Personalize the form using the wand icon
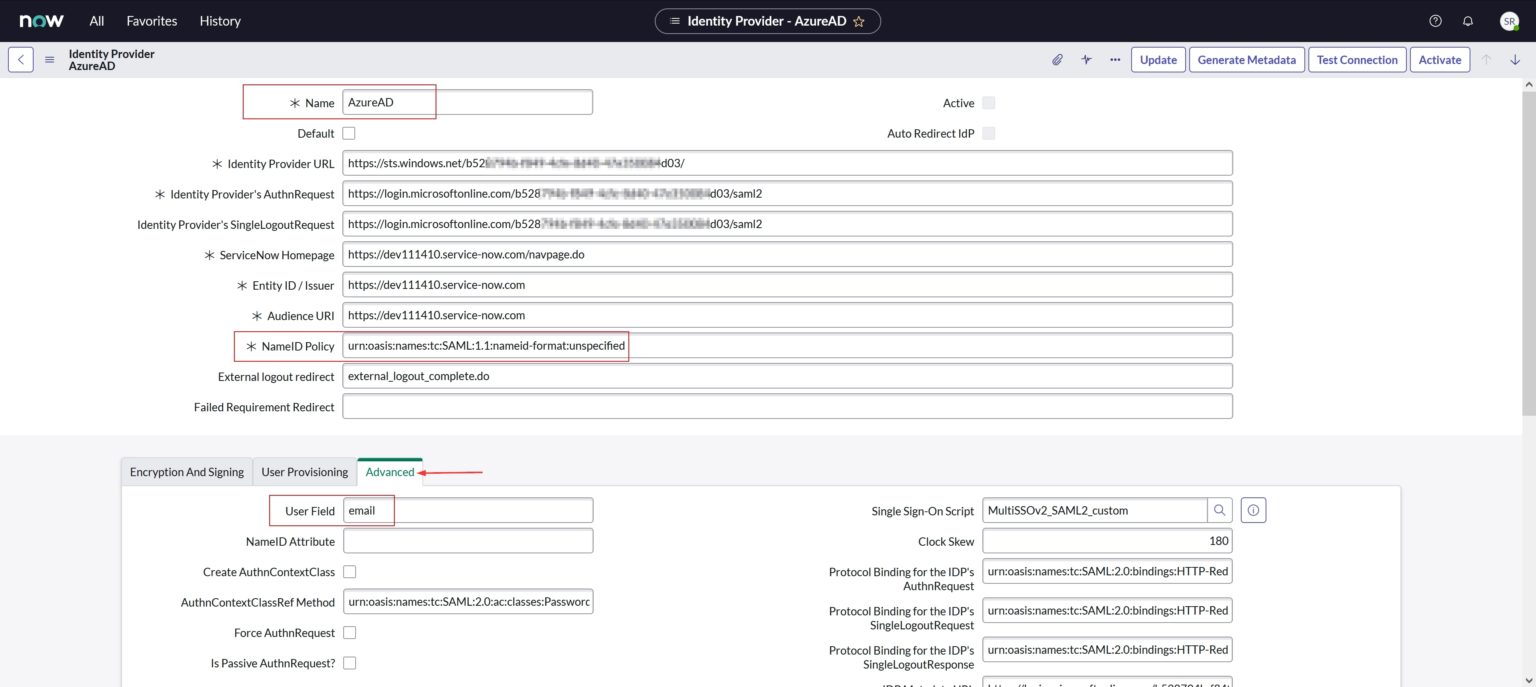The height and width of the screenshot is (687, 1536). coord(1085,59)
